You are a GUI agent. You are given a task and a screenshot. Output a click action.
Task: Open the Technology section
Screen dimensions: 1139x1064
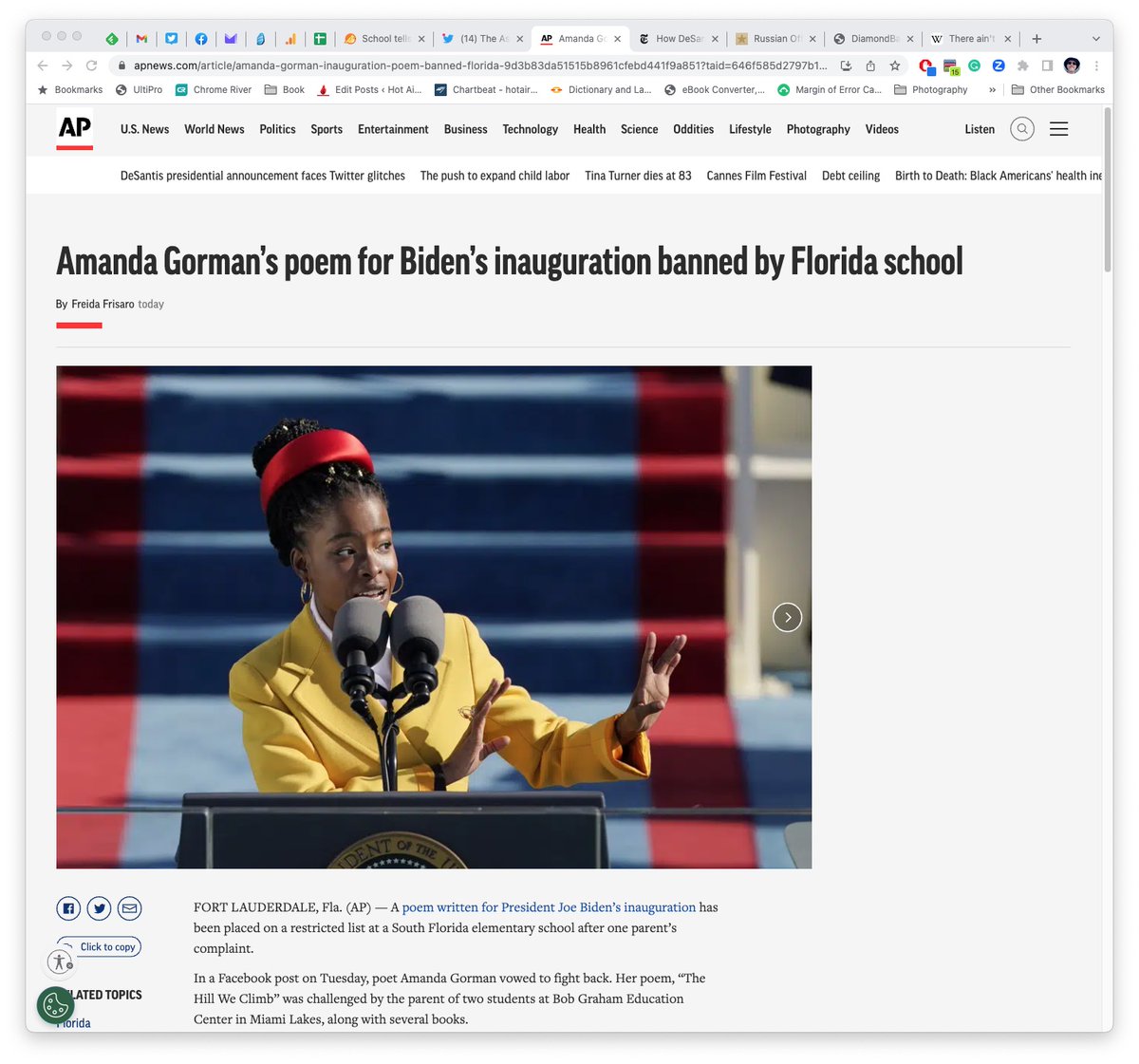pyautogui.click(x=531, y=129)
